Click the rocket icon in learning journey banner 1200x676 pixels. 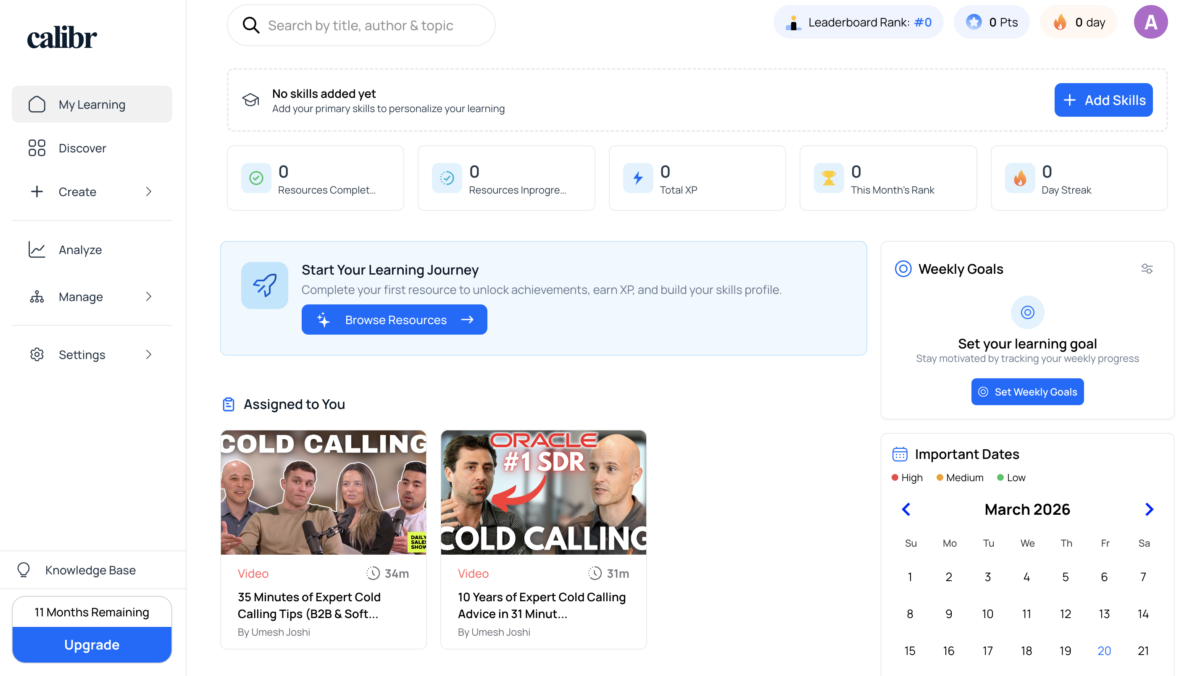[264, 285]
